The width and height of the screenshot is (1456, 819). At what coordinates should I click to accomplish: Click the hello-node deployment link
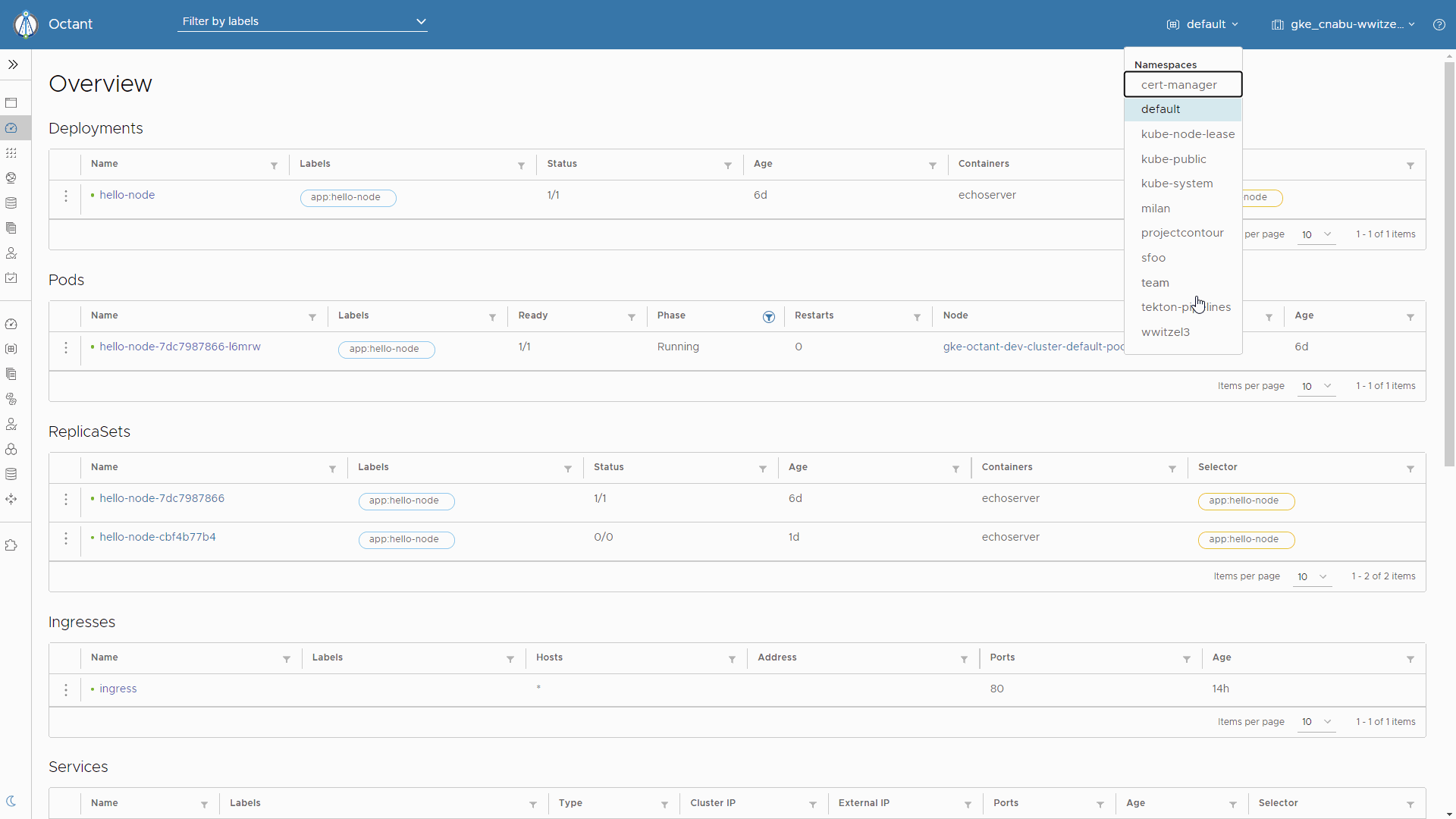tap(127, 194)
